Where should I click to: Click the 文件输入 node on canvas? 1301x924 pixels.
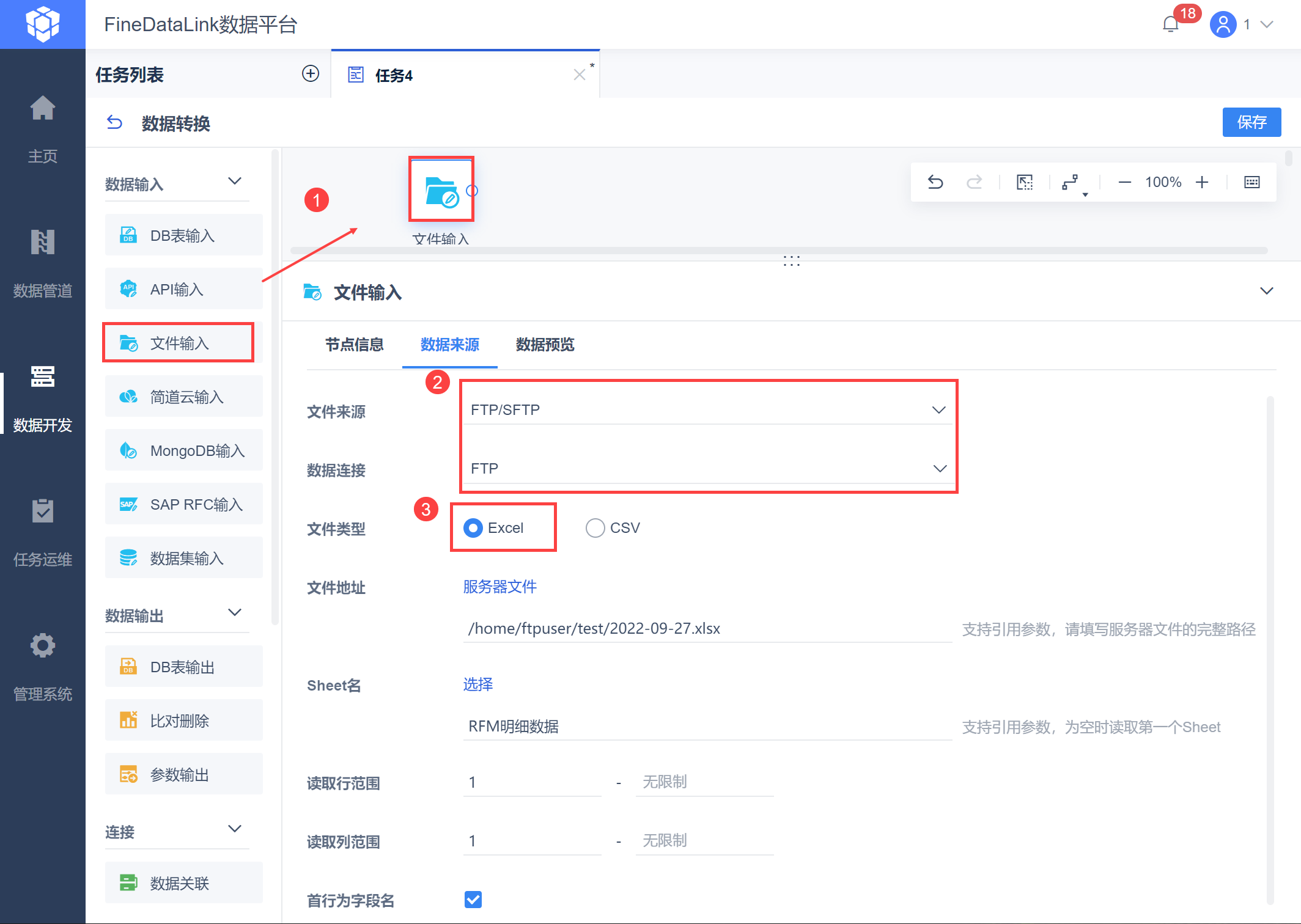(441, 191)
